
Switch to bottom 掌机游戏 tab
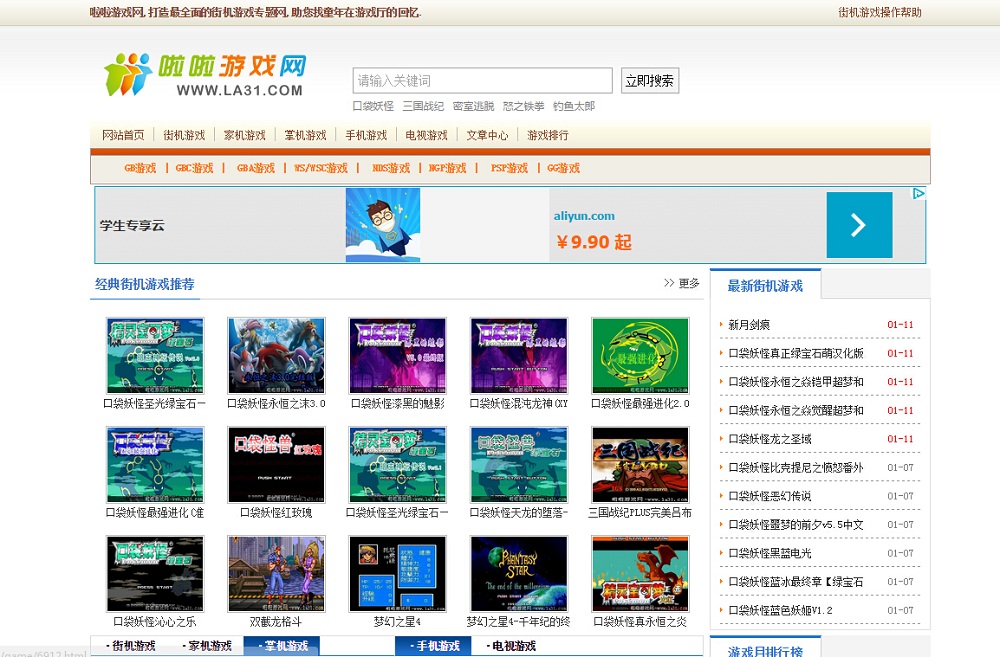click(282, 646)
